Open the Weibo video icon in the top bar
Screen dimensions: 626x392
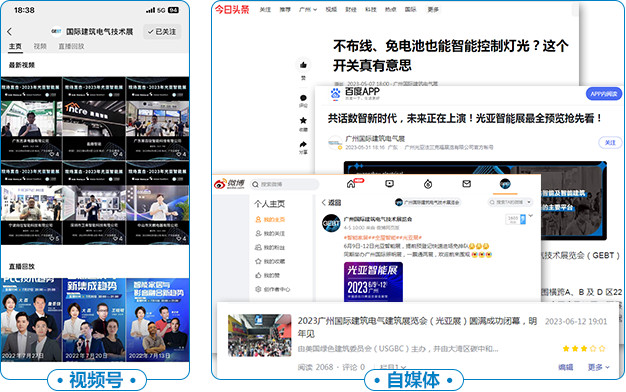pyautogui.click(x=389, y=184)
